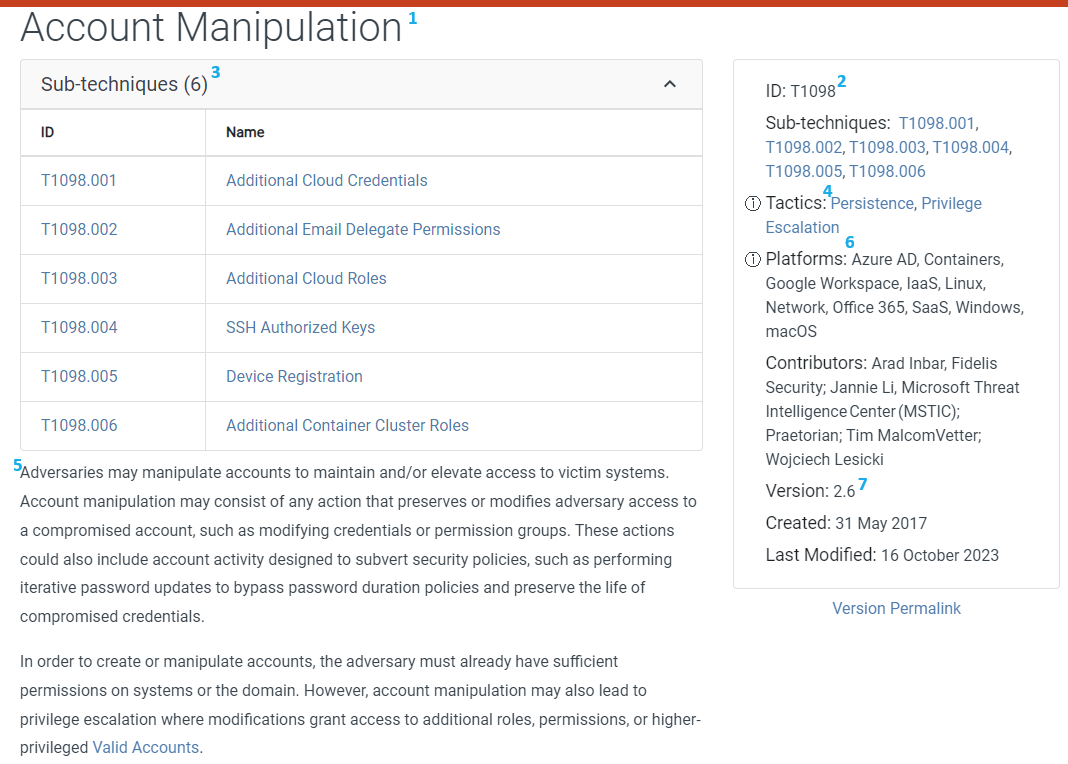Select T1098.005 in the table ID column
This screenshot has height=764, width=1068.
[x=79, y=377]
